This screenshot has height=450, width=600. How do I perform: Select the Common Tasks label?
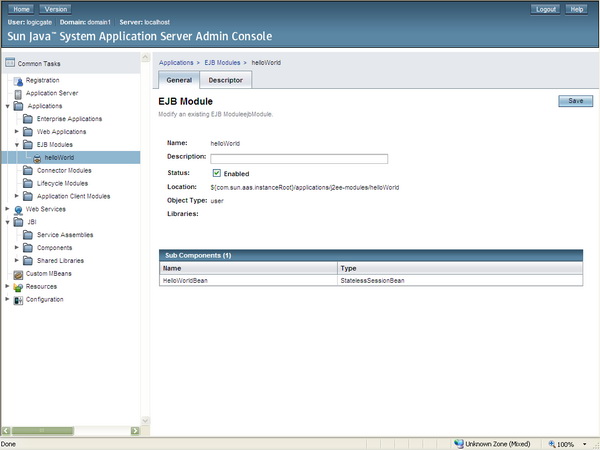[x=39, y=64]
